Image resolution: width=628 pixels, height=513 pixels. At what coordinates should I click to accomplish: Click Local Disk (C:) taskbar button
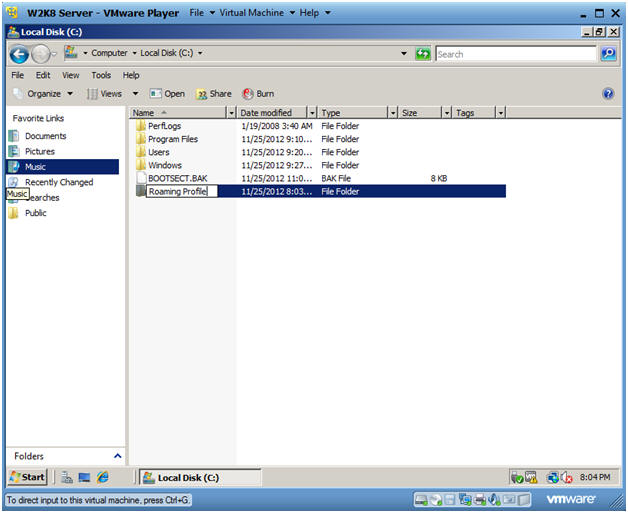[x=200, y=477]
